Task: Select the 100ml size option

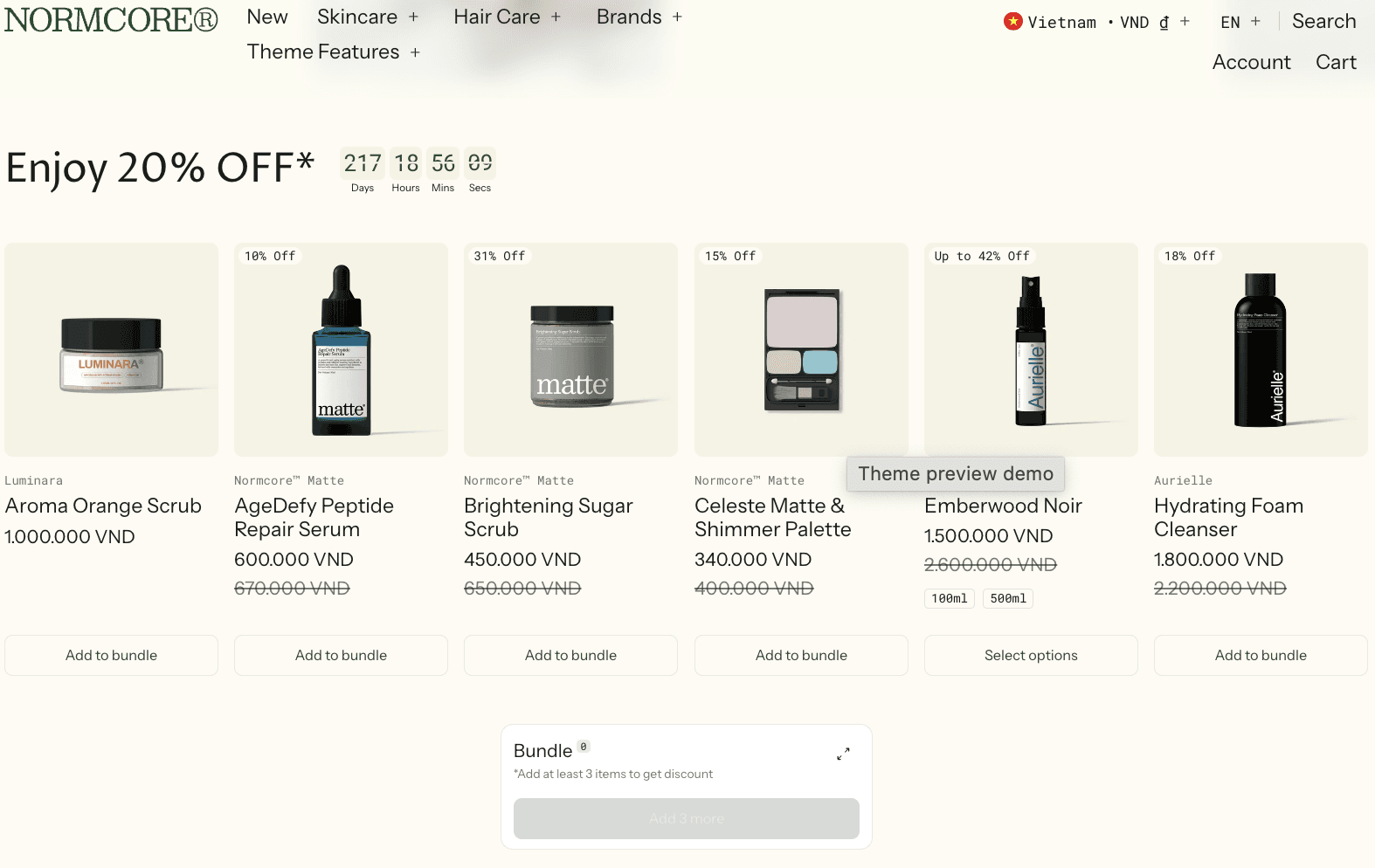Action: (x=950, y=598)
